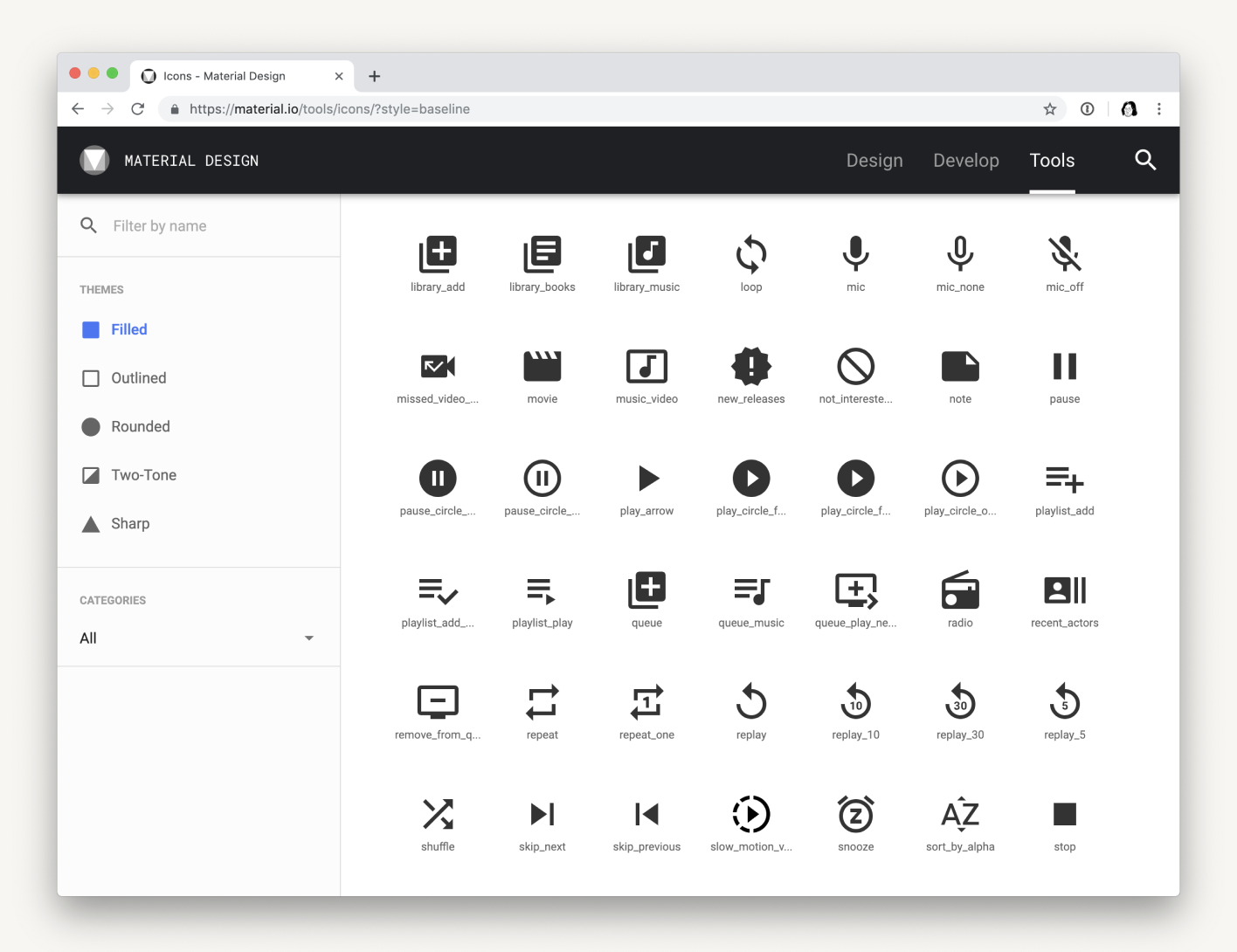The height and width of the screenshot is (952, 1237).
Task: Enable the Two-Tone theme
Action: coord(143,474)
